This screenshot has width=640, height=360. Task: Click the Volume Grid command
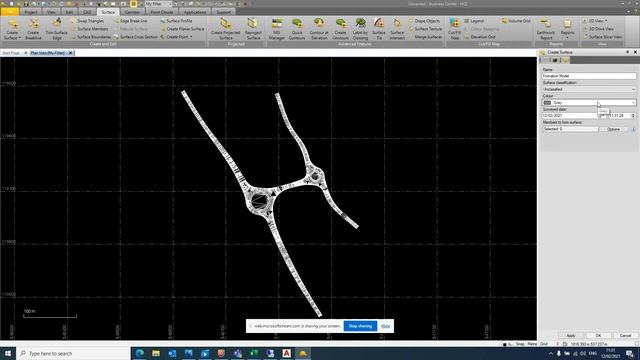coord(516,21)
